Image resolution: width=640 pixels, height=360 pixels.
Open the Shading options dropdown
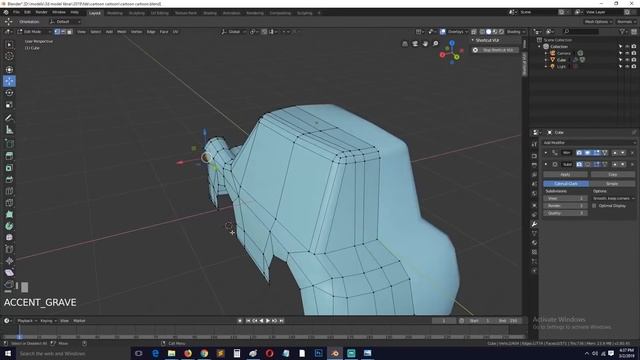click(x=516, y=32)
